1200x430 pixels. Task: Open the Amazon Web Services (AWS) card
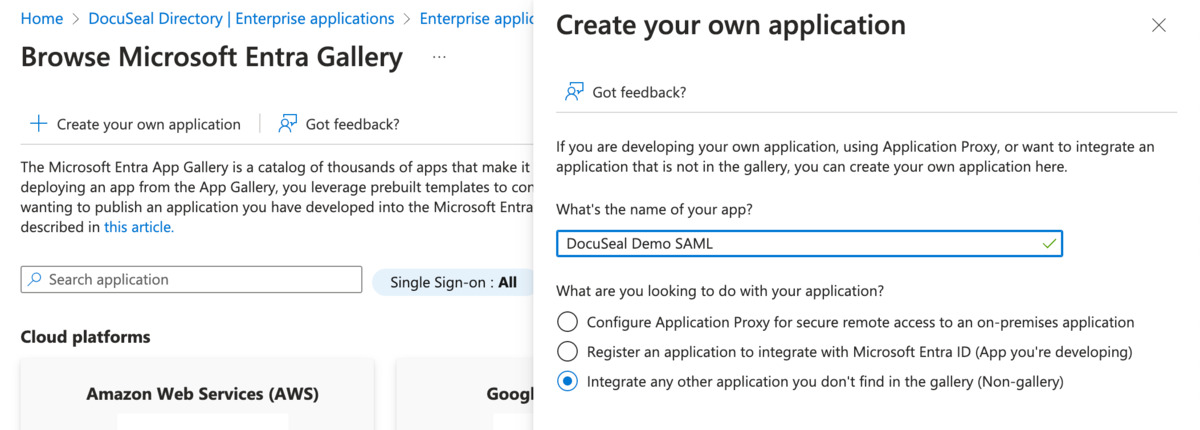coord(198,394)
